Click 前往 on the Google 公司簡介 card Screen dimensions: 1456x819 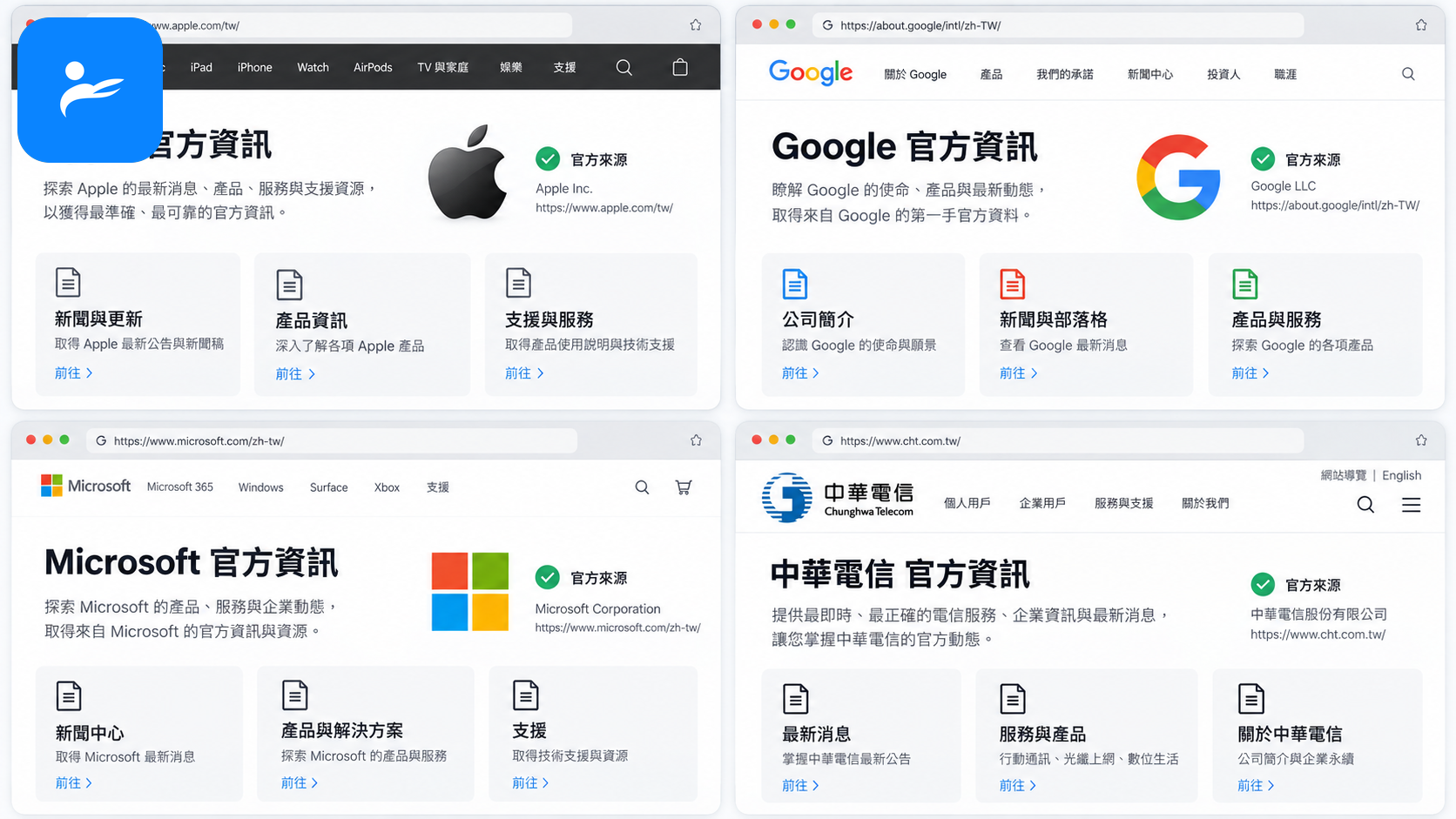tap(801, 373)
